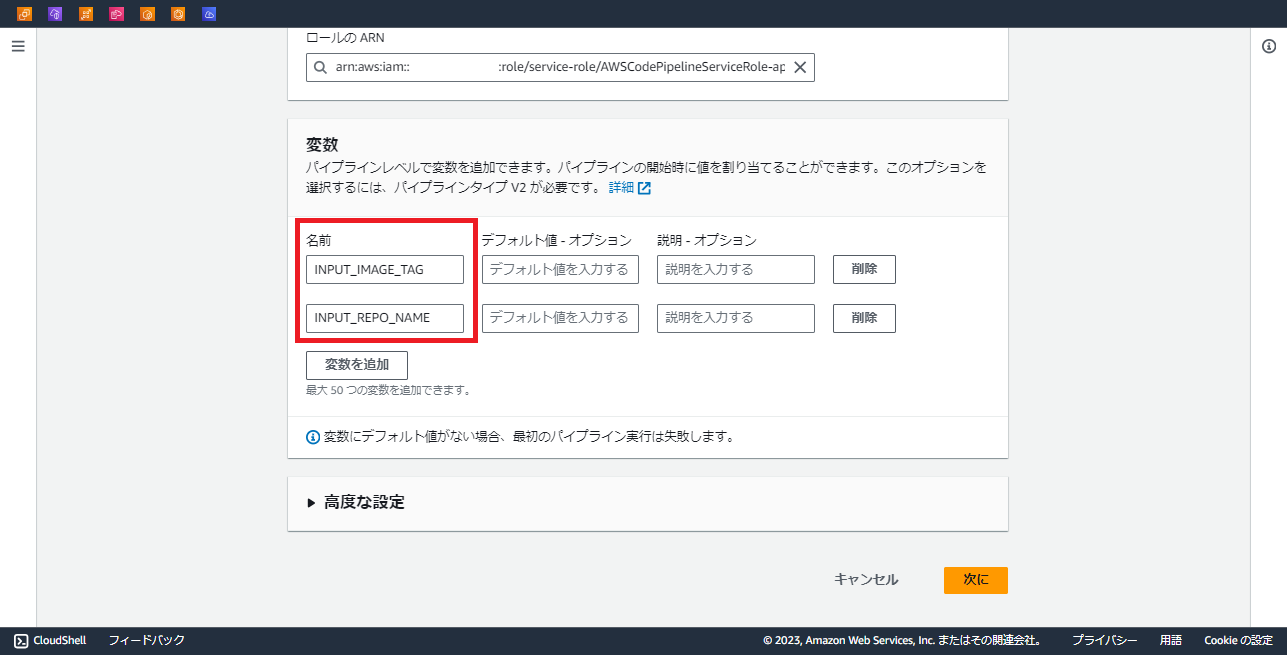Click the info icon in the default value notice
The width and height of the screenshot is (1287, 655).
coord(313,437)
